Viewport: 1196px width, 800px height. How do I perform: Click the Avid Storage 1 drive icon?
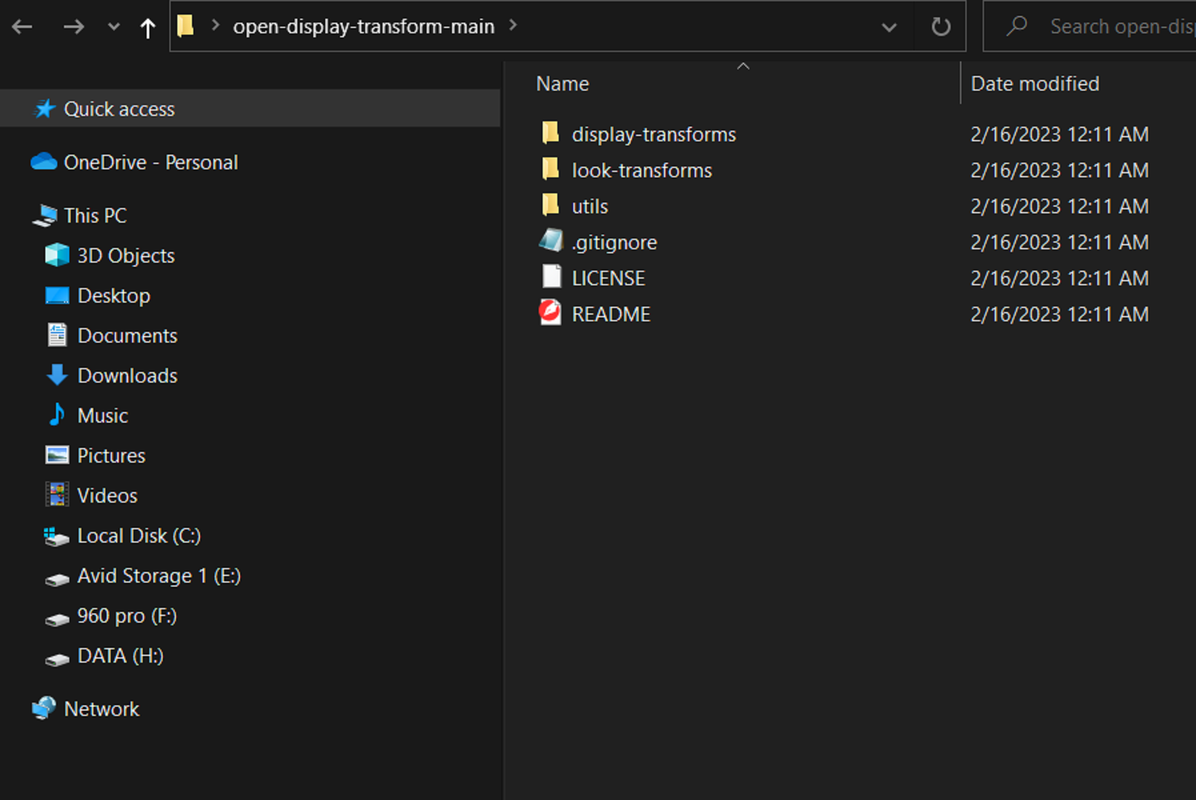[x=56, y=580]
